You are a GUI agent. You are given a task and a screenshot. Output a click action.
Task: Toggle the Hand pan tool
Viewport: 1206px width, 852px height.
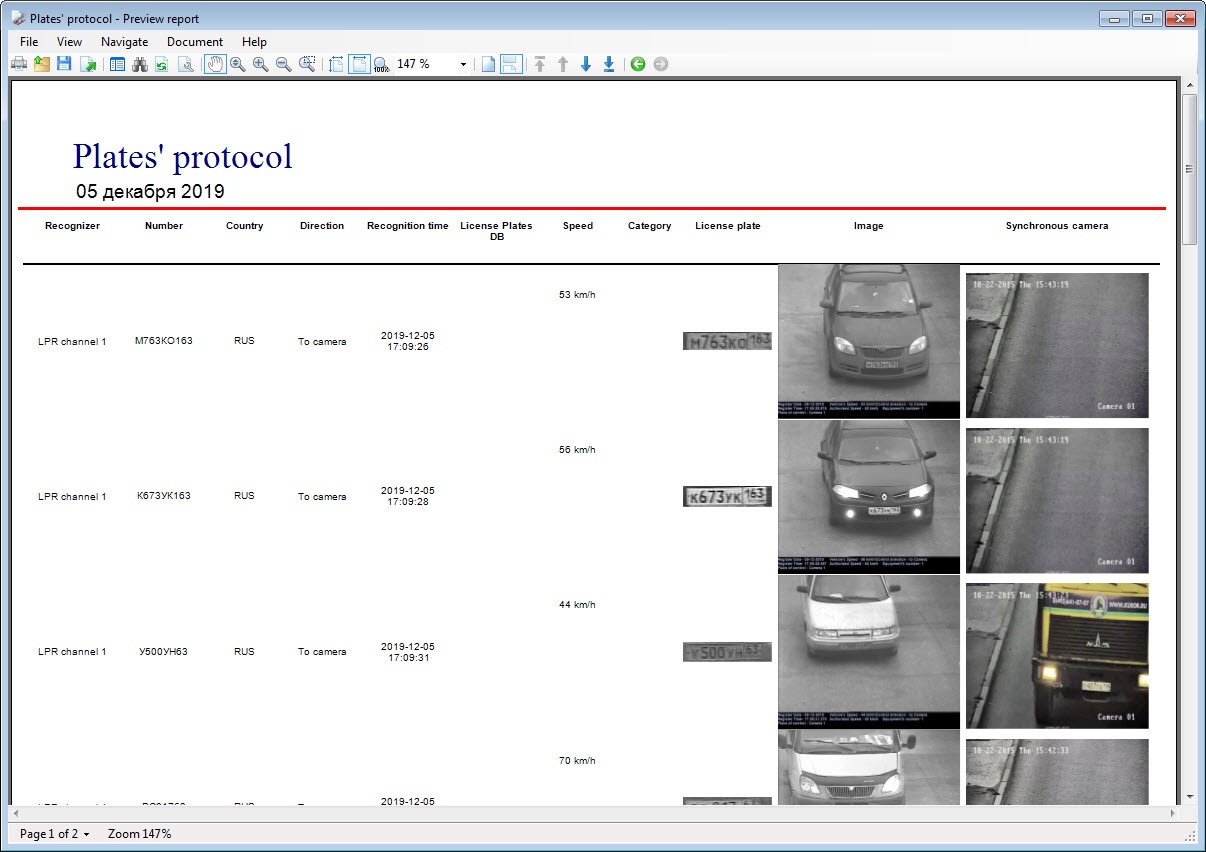tap(215, 64)
